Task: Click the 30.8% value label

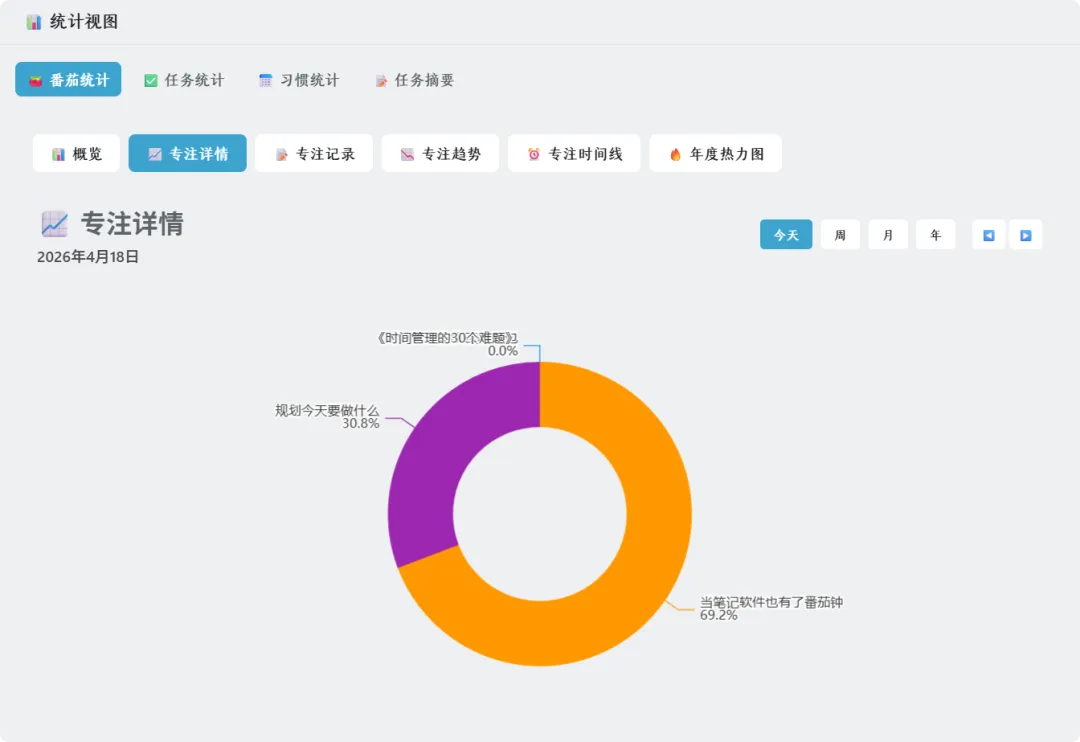Action: click(x=361, y=423)
